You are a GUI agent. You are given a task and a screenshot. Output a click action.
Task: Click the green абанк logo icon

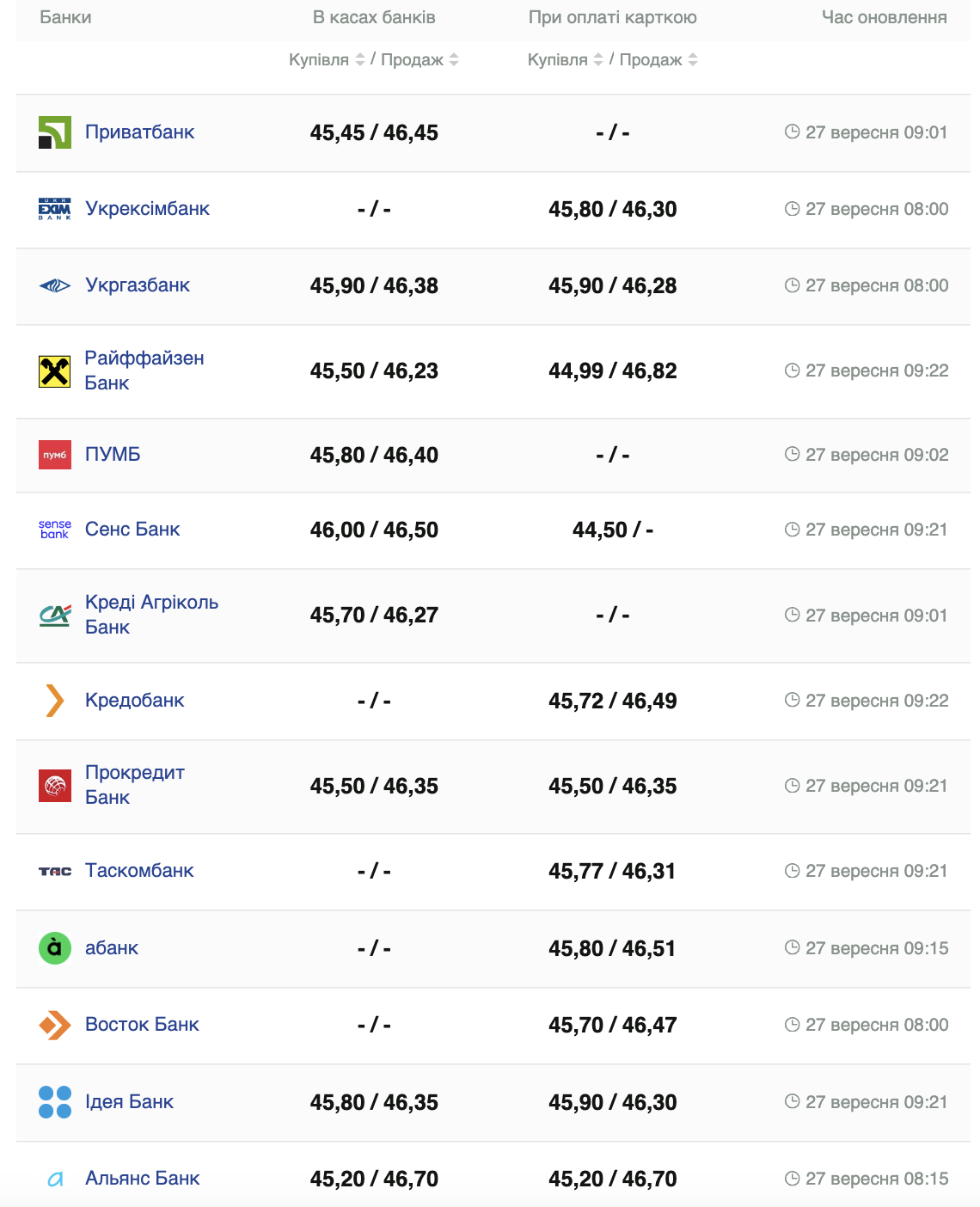pyautogui.click(x=55, y=948)
